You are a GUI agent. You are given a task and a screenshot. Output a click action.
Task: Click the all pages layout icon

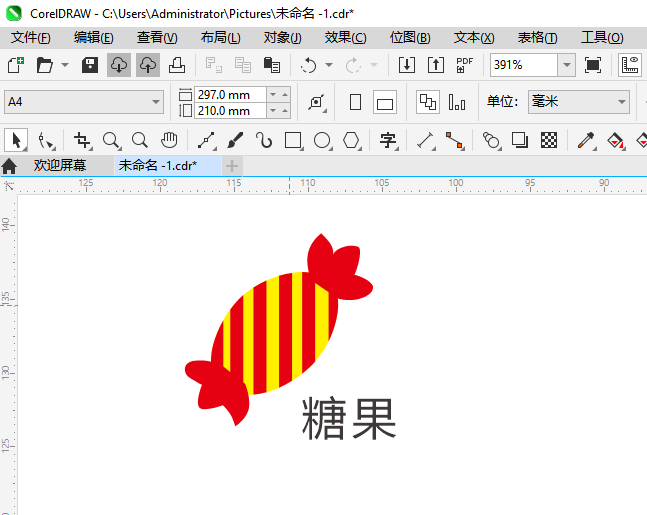(x=427, y=102)
